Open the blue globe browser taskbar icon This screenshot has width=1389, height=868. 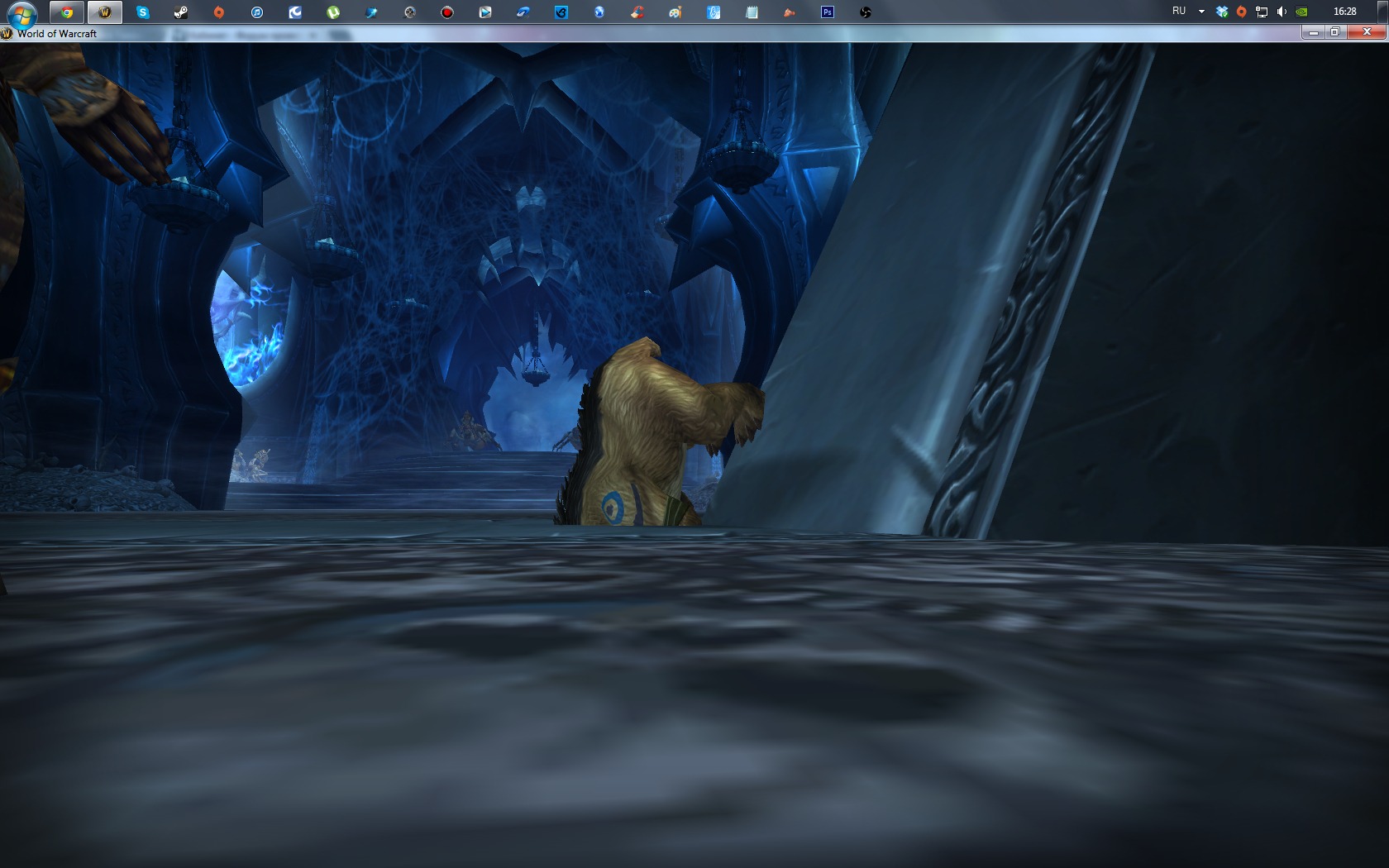tap(599, 12)
